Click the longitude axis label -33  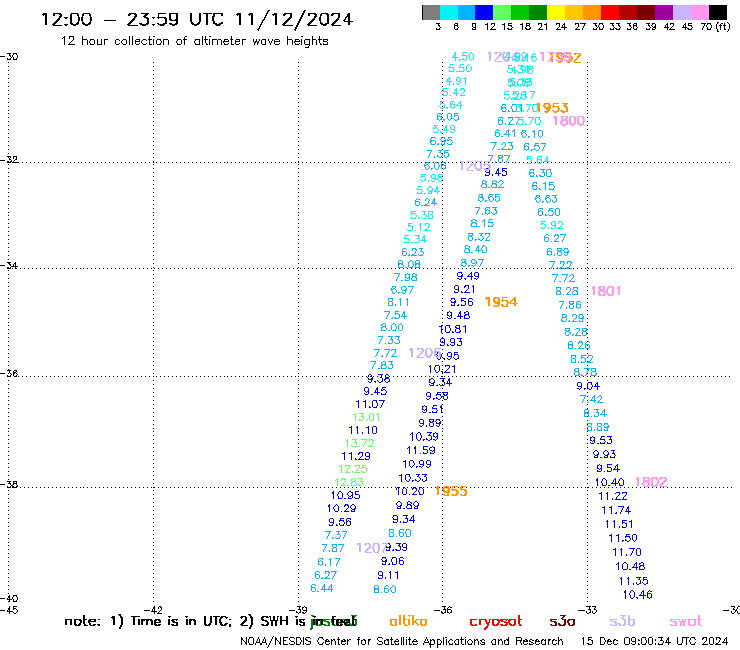pos(588,610)
